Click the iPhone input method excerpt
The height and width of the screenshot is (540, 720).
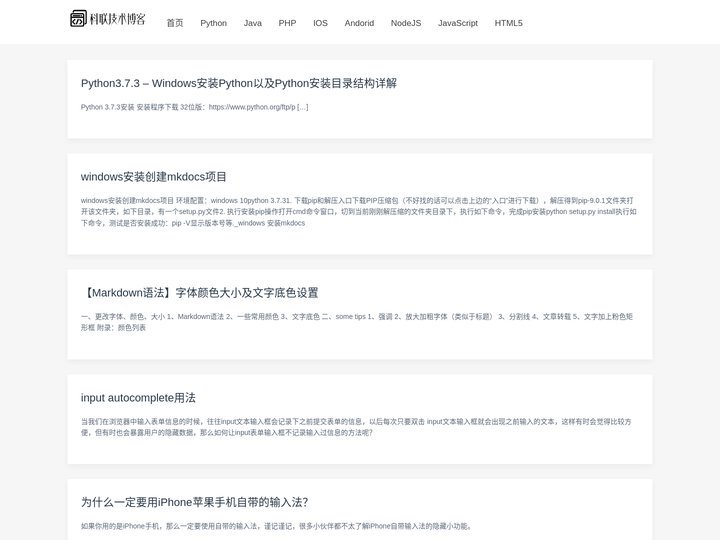click(277, 526)
